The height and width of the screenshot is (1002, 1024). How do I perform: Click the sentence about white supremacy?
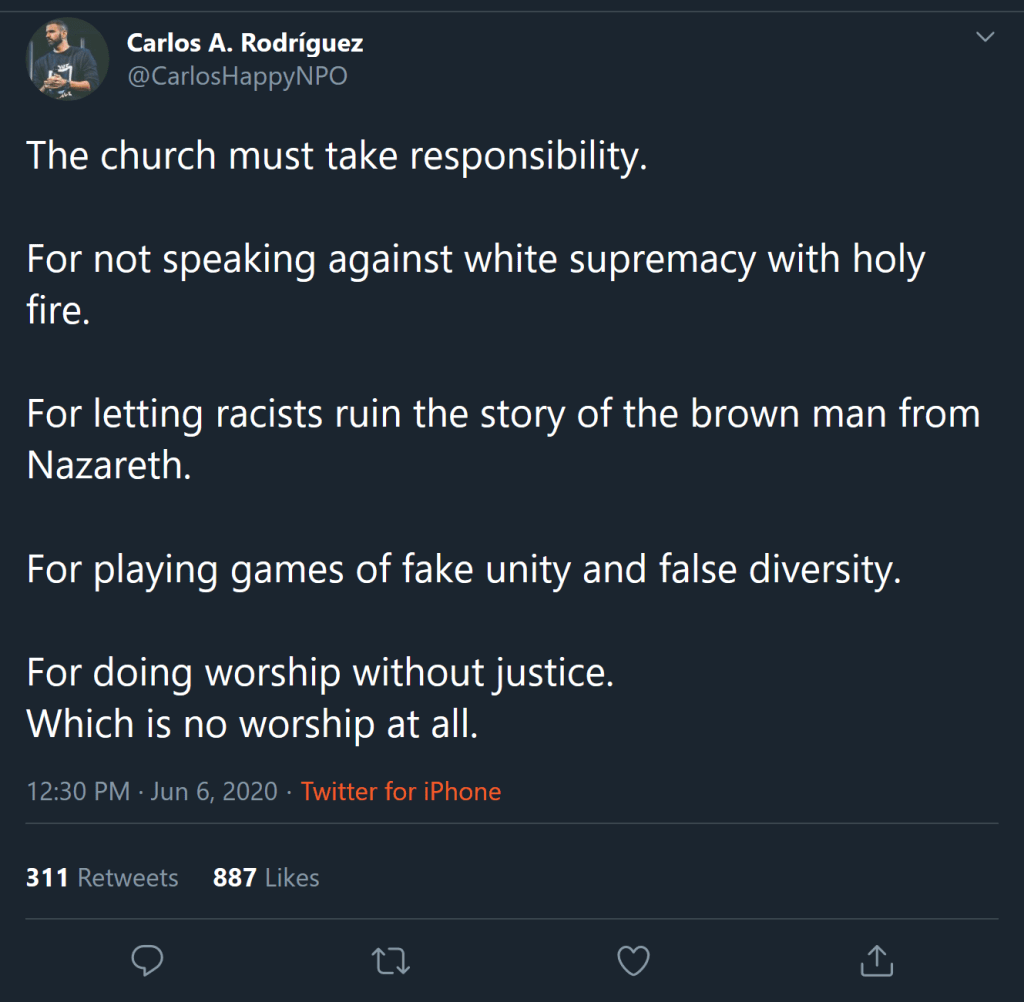coord(475,261)
